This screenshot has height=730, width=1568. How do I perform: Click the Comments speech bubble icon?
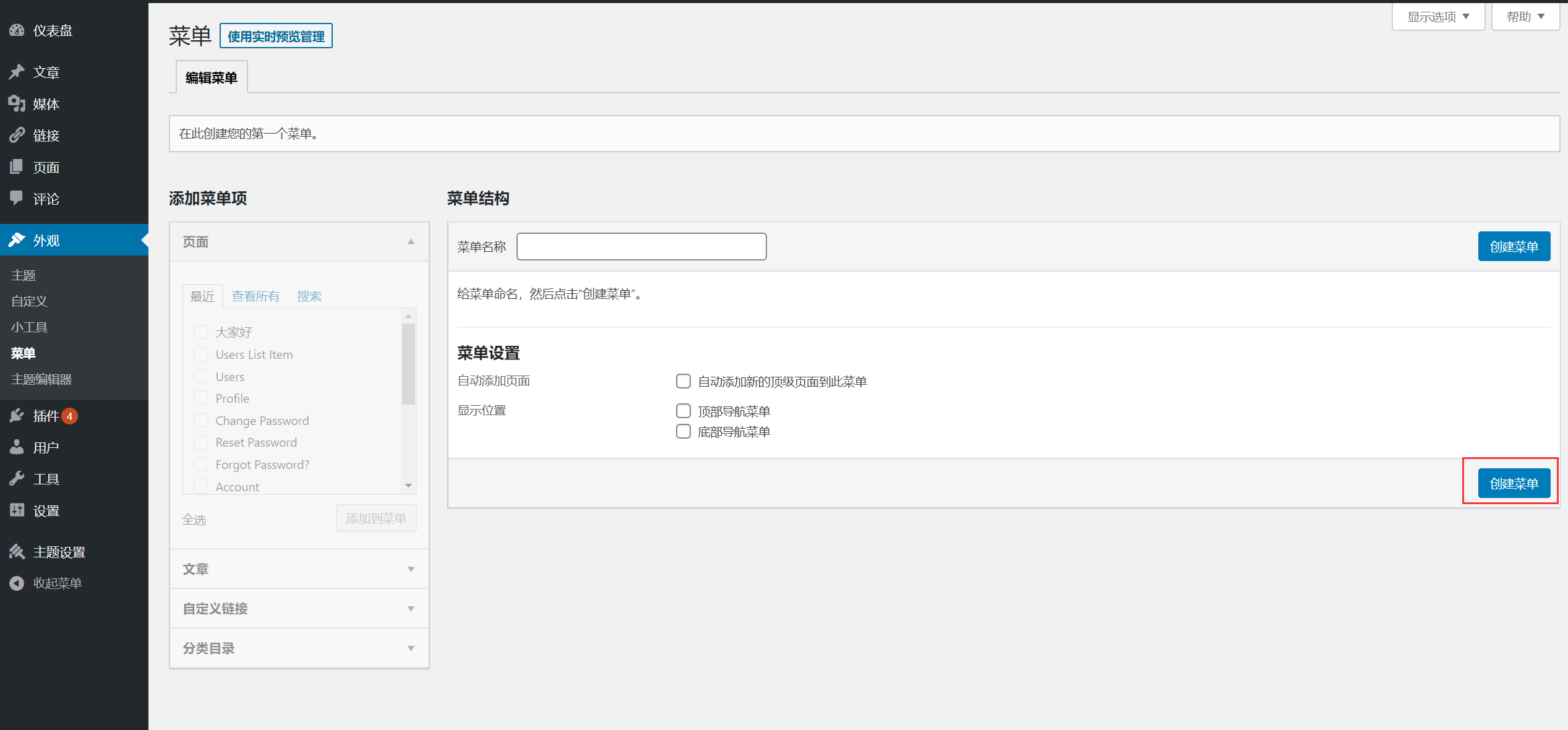17,199
